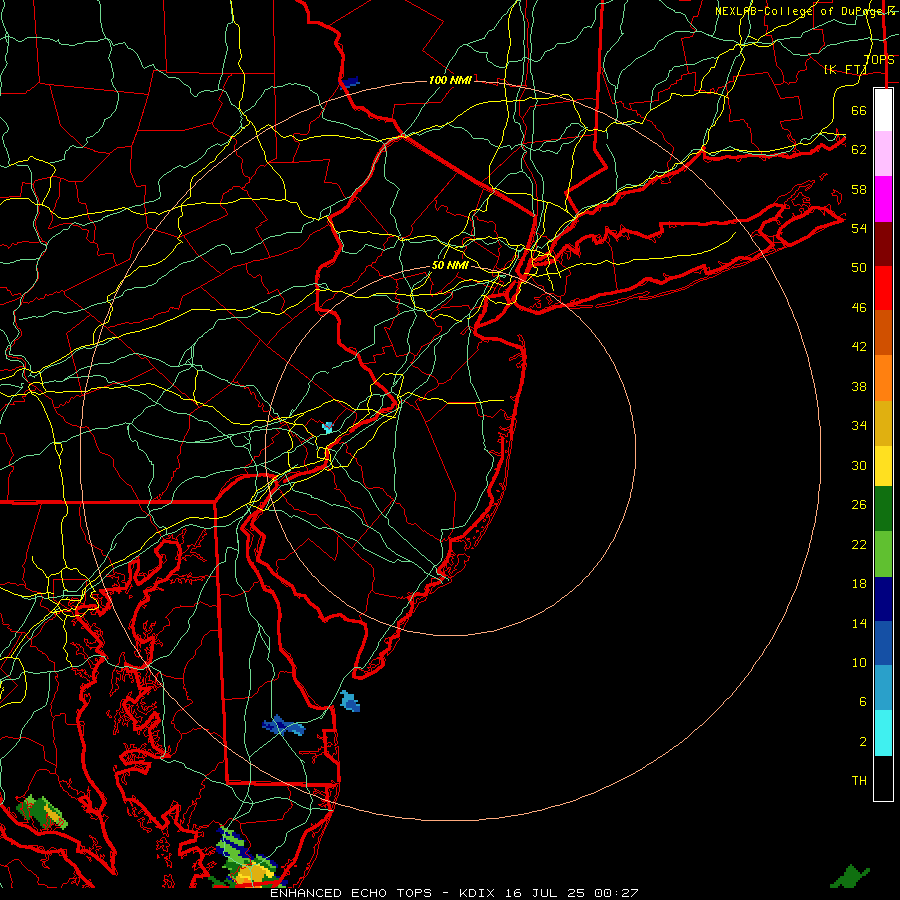The image size is (900, 900).
Task: Click the legend value '2'
Action: pyautogui.click(x=863, y=742)
